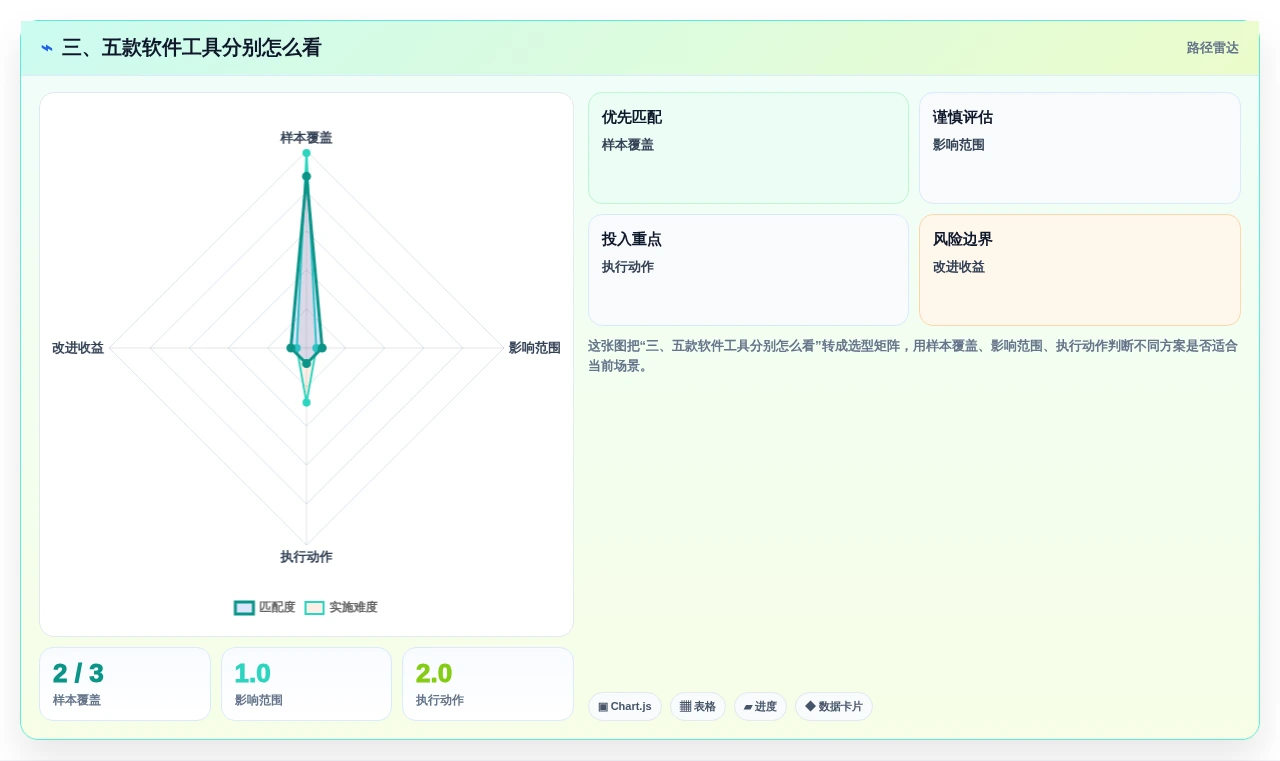Open the 优先匹配 card
Viewport: 1280px width, 761px height.
click(748, 148)
